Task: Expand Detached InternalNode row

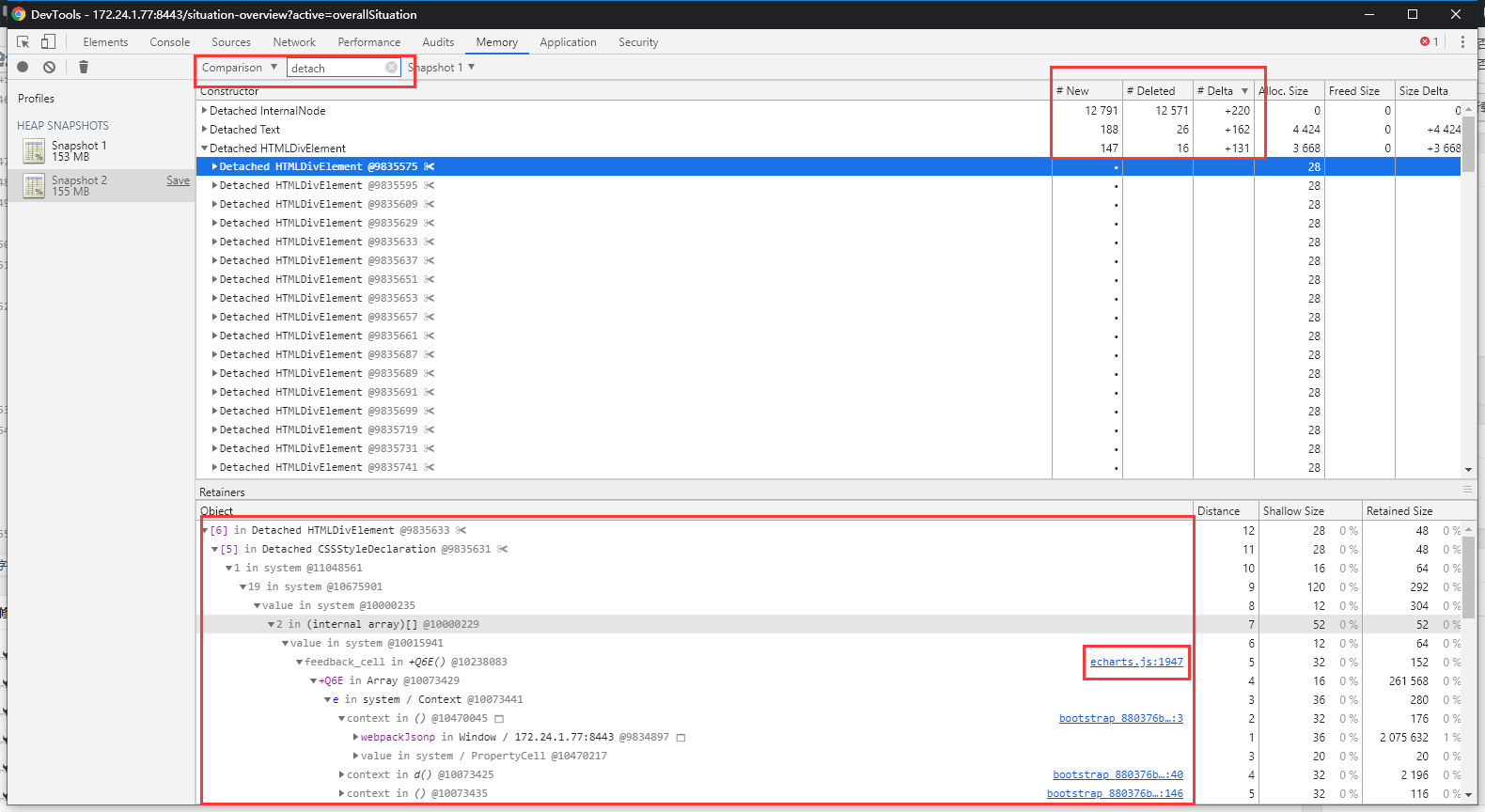Action: [x=204, y=110]
